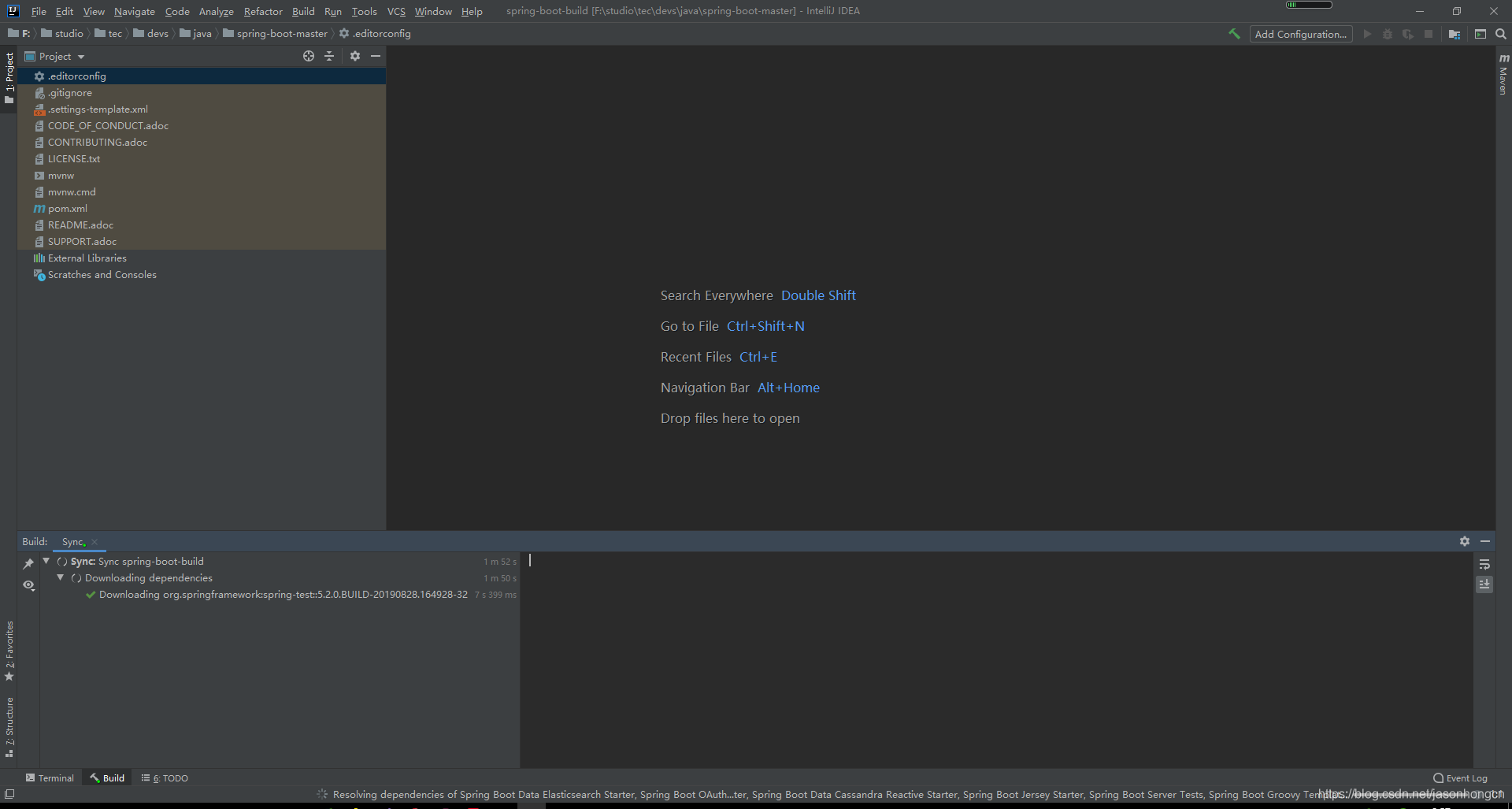
Task: Click the studio breadcrumb folder
Action: pyautogui.click(x=62, y=34)
